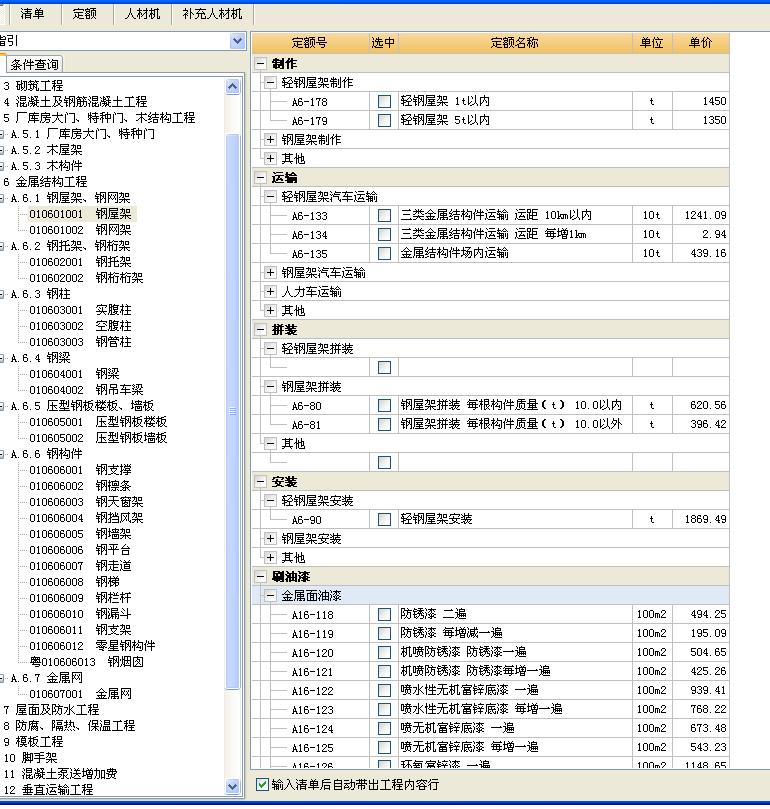This screenshot has height=809, width=770.
Task: Collapse the 运输 section
Action: click(x=261, y=178)
